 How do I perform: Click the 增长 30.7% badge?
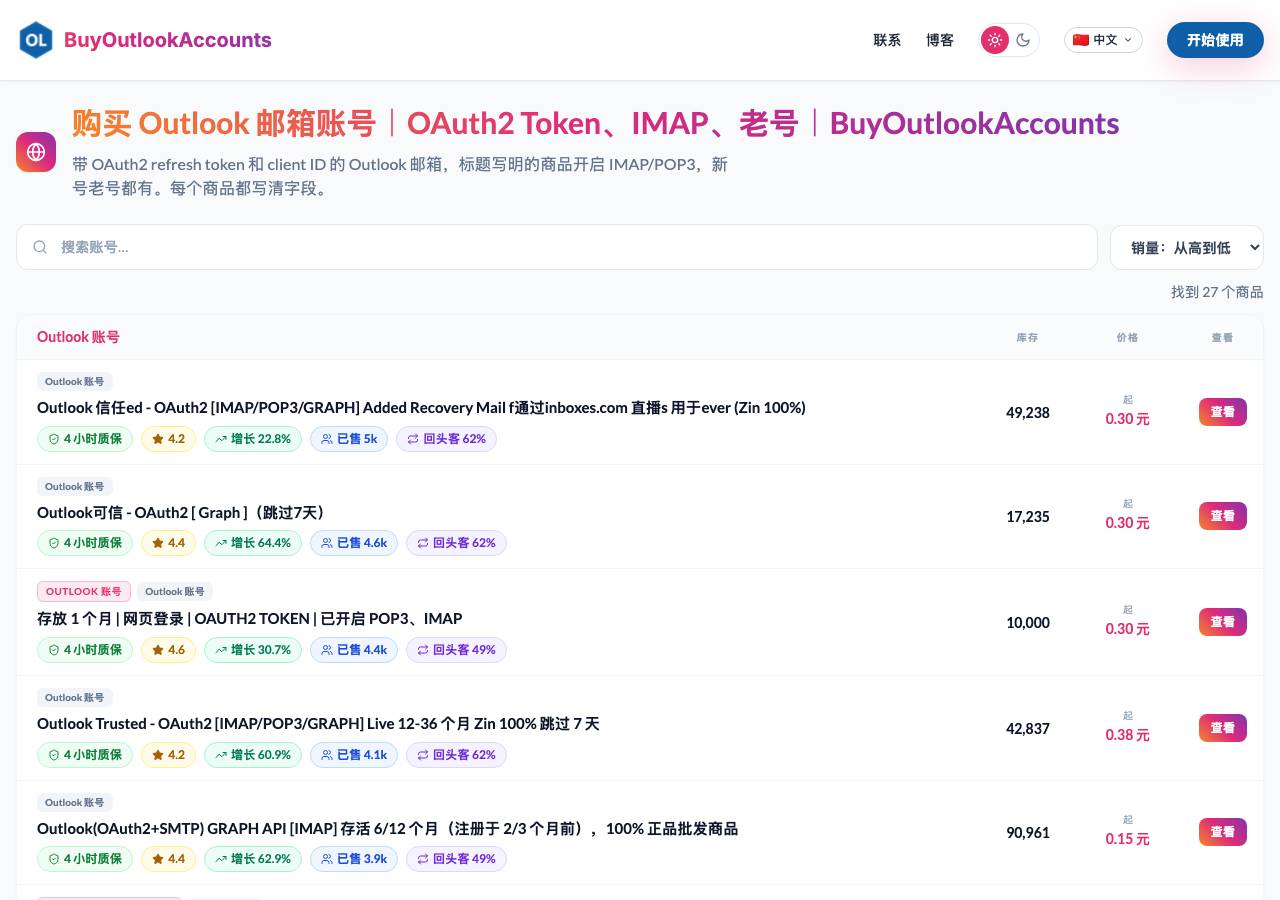tap(253, 650)
